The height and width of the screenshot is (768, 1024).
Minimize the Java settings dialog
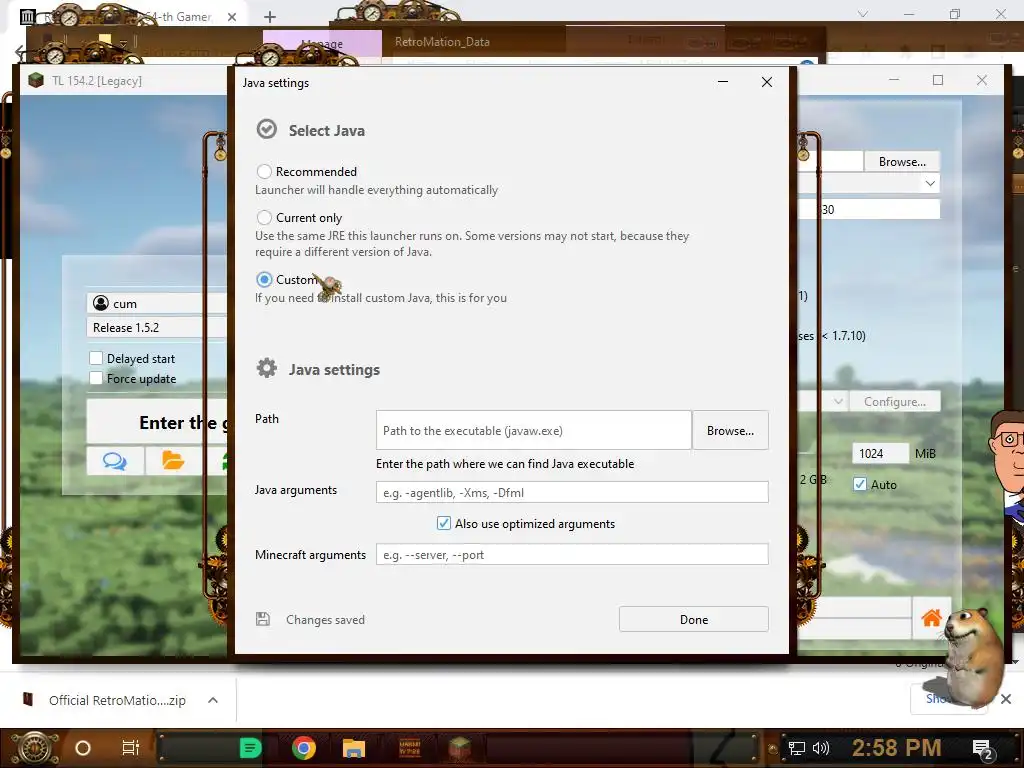pos(723,82)
